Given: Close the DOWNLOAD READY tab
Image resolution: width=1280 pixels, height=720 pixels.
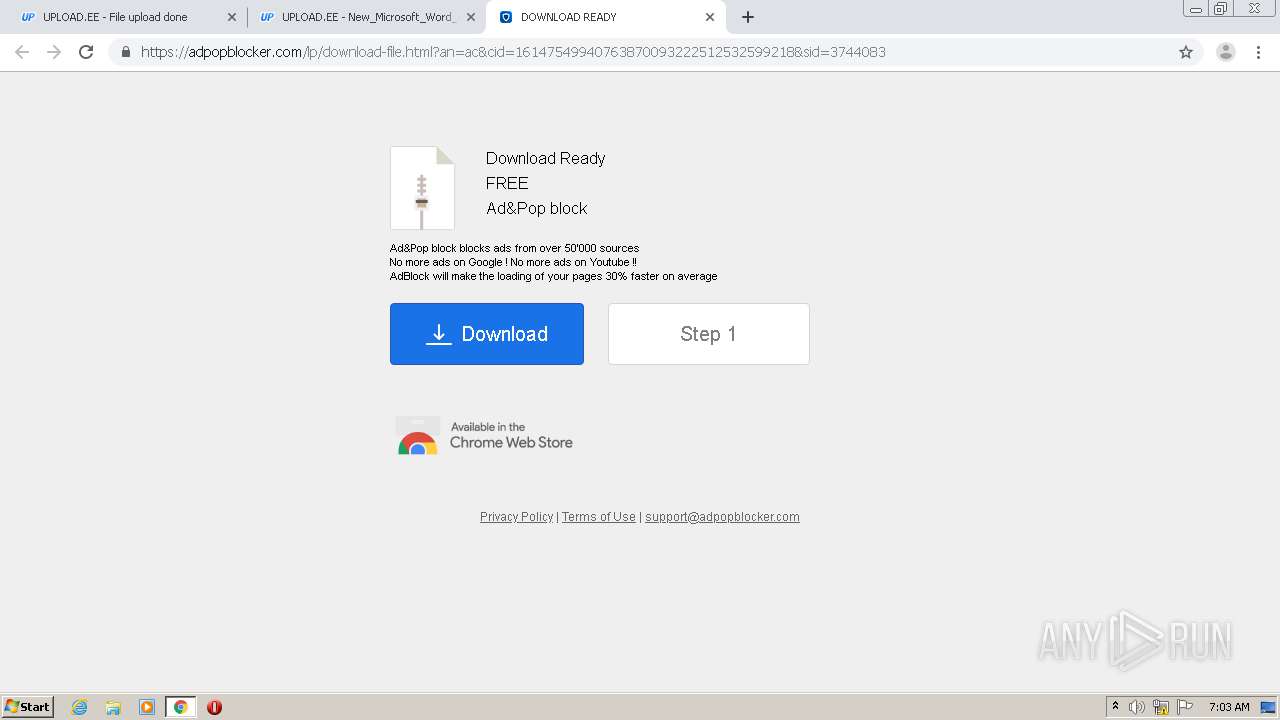Looking at the screenshot, I should [710, 17].
